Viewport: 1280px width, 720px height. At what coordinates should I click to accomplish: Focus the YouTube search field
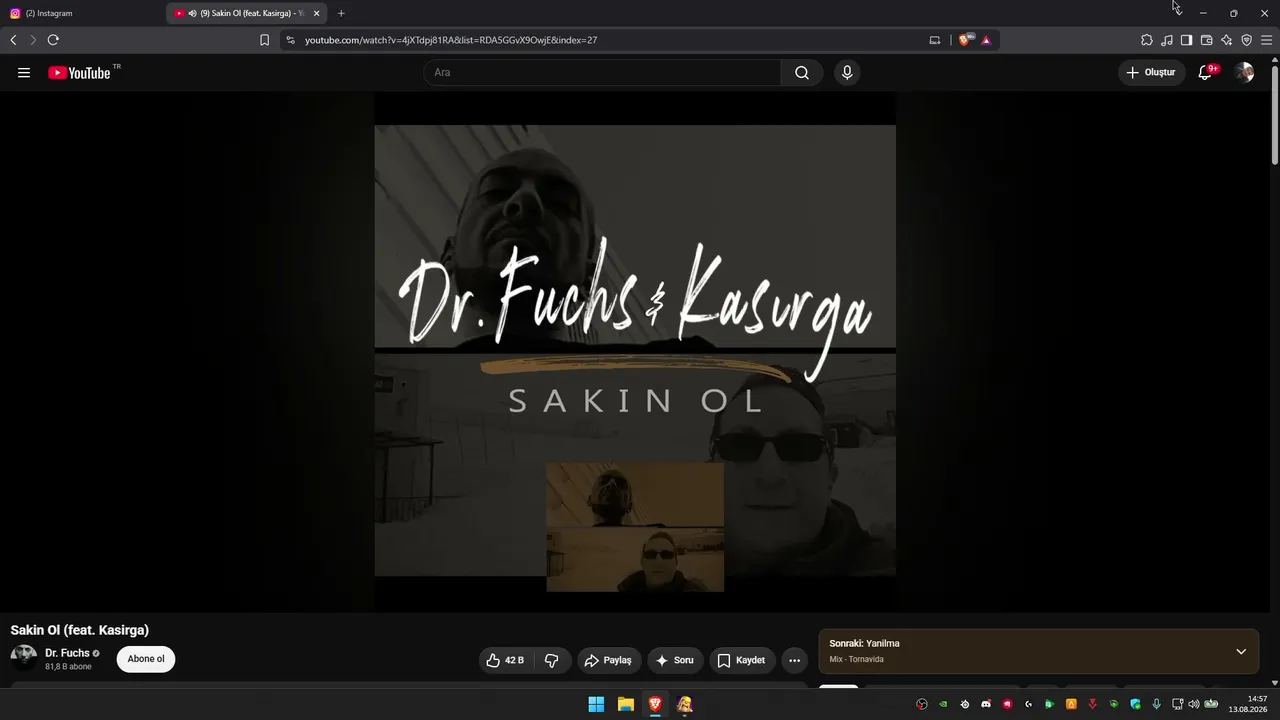pyautogui.click(x=602, y=73)
